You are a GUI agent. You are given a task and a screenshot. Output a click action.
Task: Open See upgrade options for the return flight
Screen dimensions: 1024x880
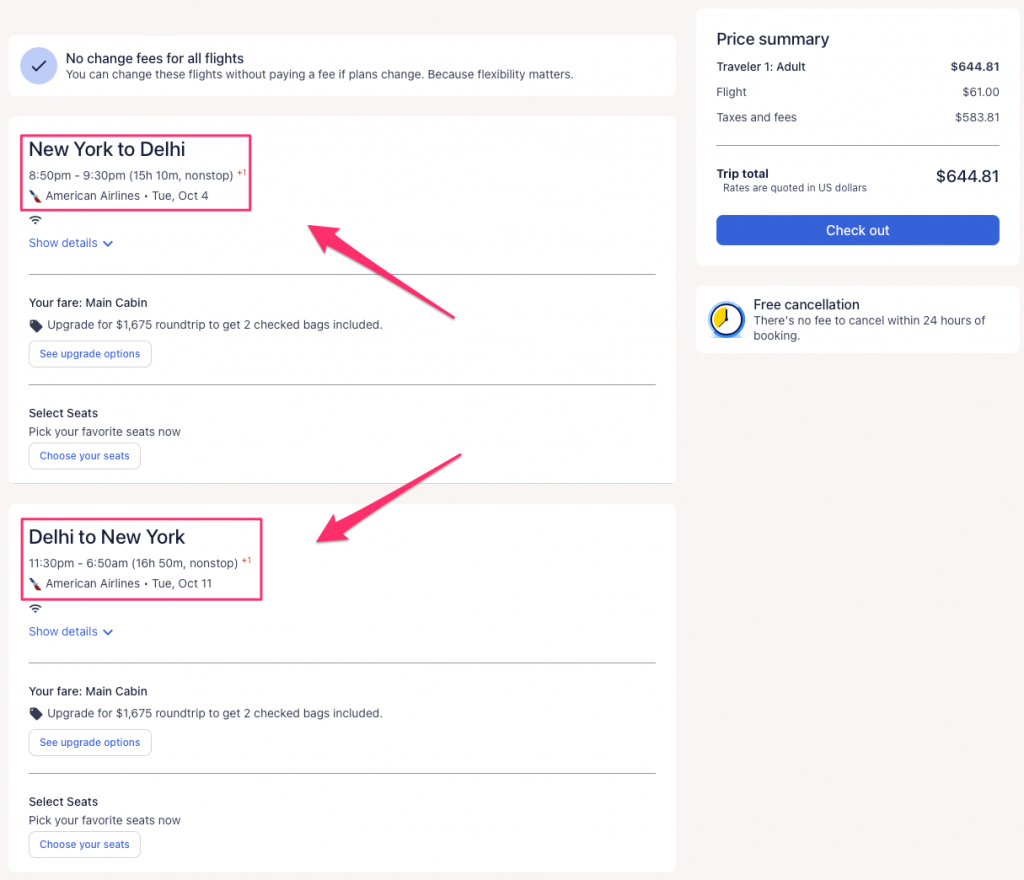(90, 743)
